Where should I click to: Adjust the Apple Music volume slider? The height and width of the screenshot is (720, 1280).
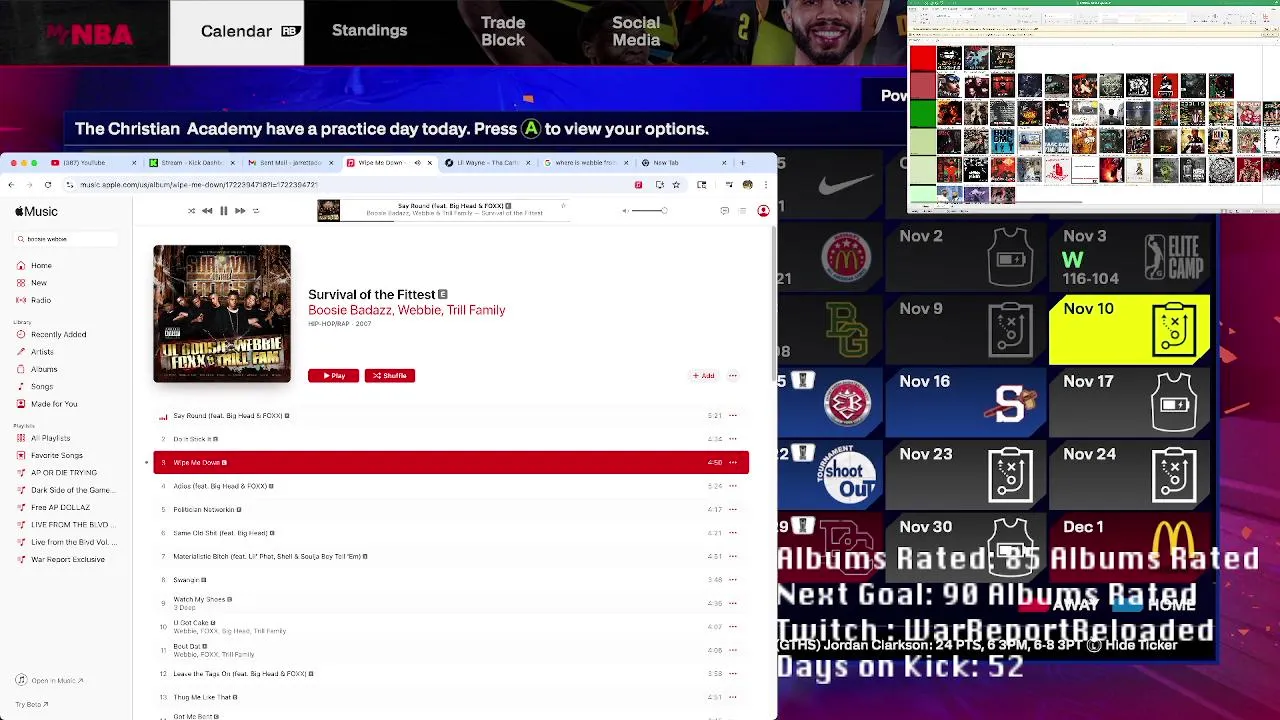648,211
